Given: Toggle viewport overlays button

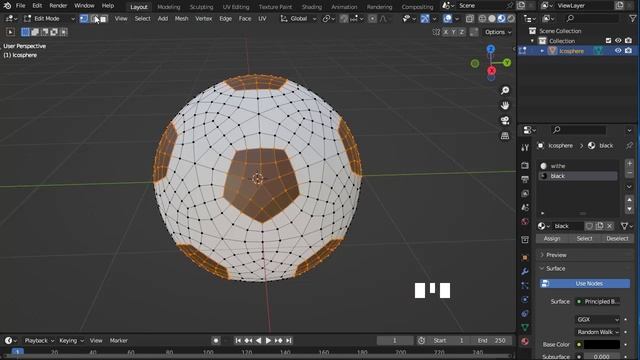Looking at the screenshot, I should pos(448,19).
